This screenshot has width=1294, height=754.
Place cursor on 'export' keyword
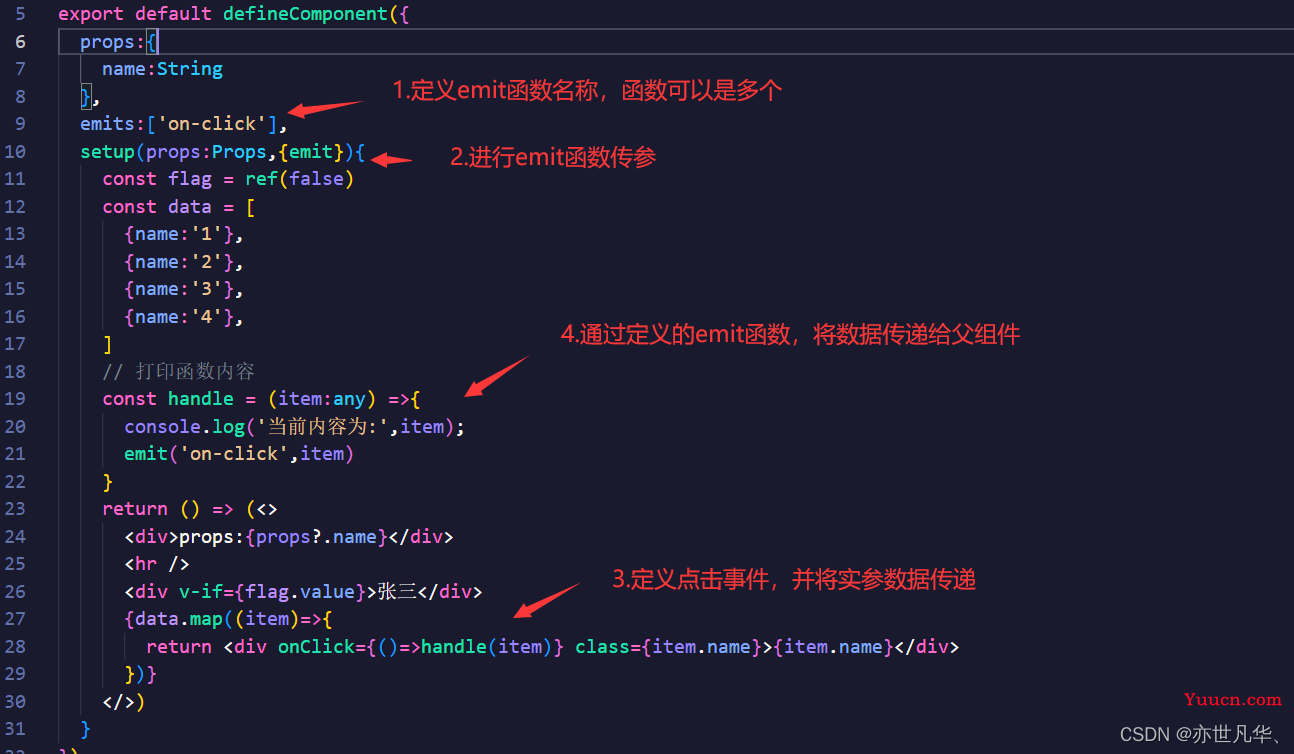[x=91, y=14]
